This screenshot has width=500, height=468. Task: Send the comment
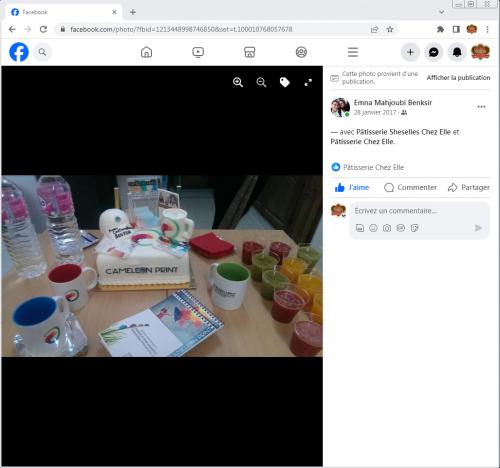478,228
